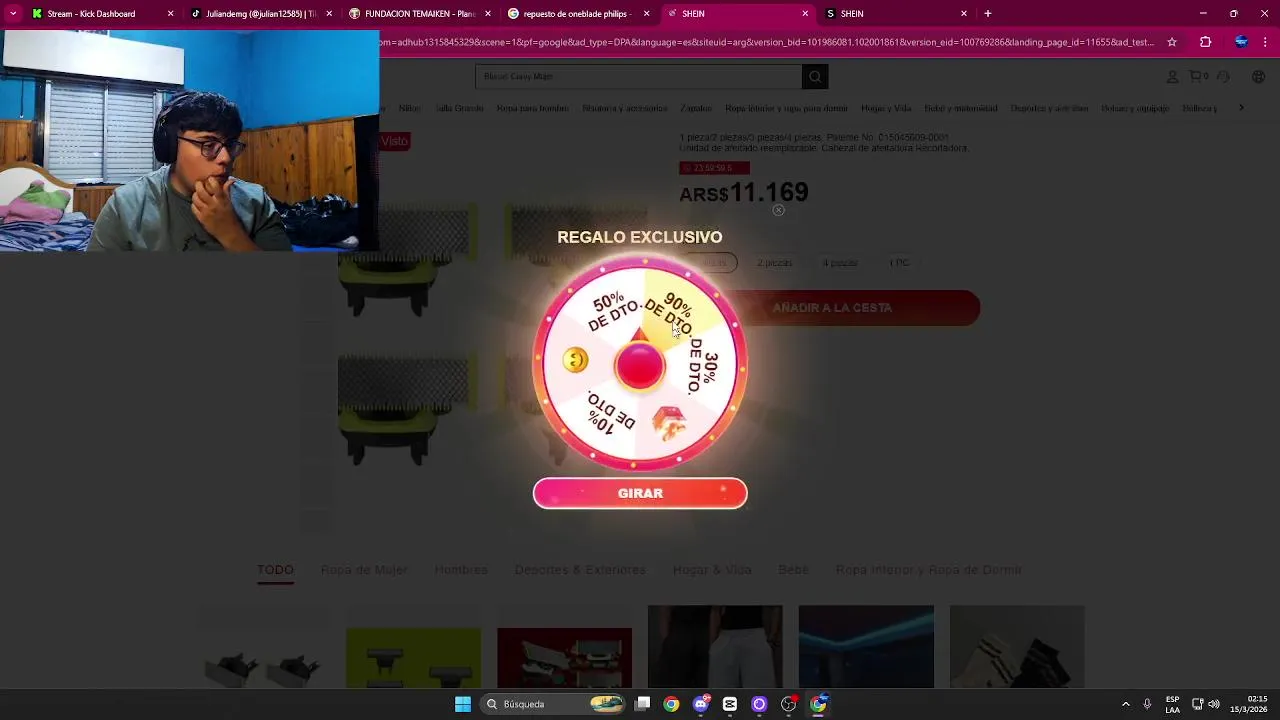Click the SHEIN search magnifier button
The height and width of the screenshot is (720, 1280).
[x=815, y=77]
